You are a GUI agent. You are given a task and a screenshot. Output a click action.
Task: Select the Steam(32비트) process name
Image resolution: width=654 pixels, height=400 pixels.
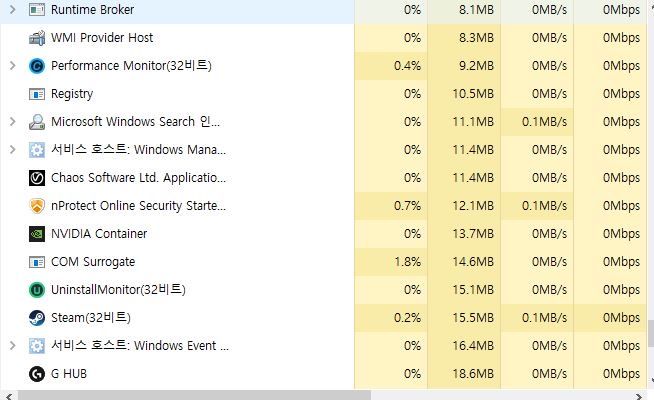coord(91,318)
